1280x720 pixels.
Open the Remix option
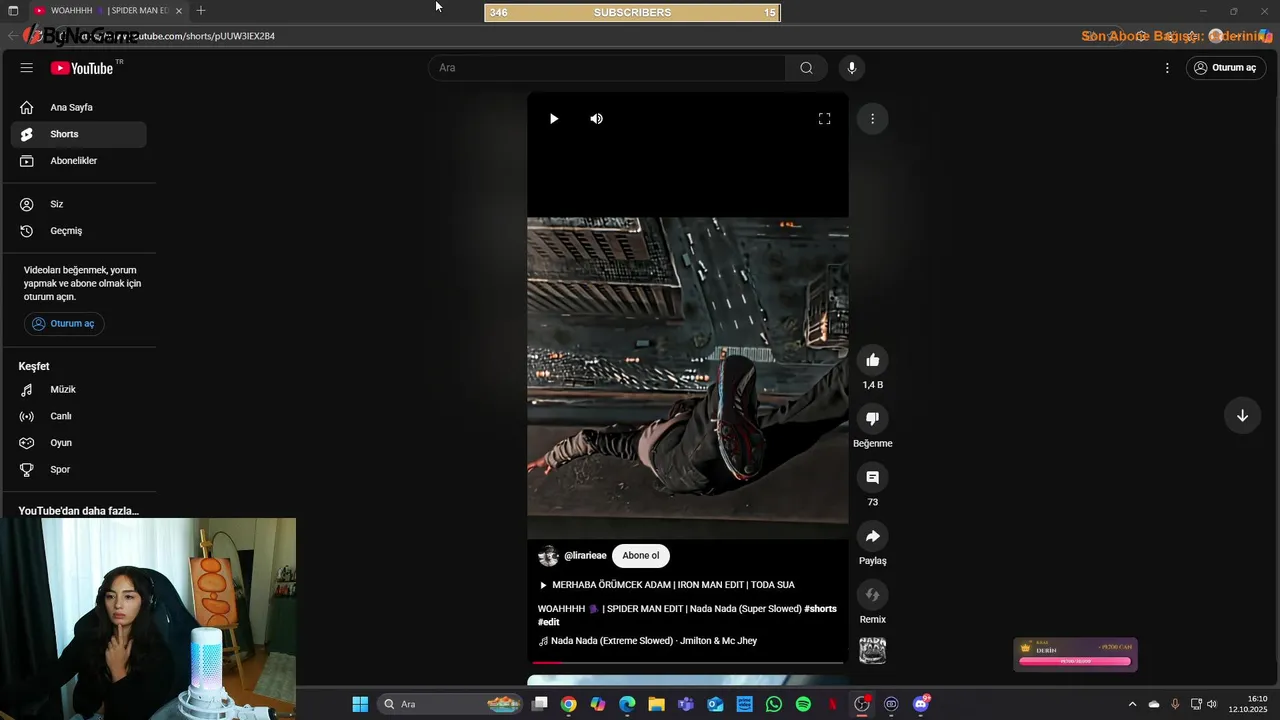point(872,595)
